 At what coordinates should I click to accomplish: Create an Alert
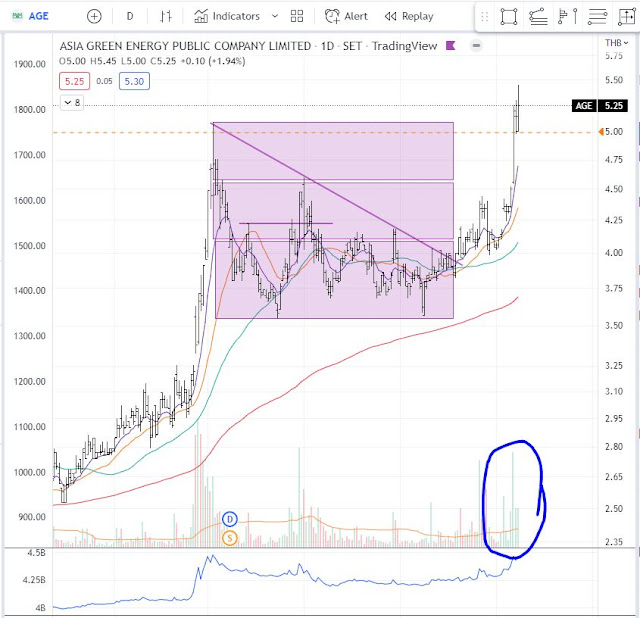(346, 16)
